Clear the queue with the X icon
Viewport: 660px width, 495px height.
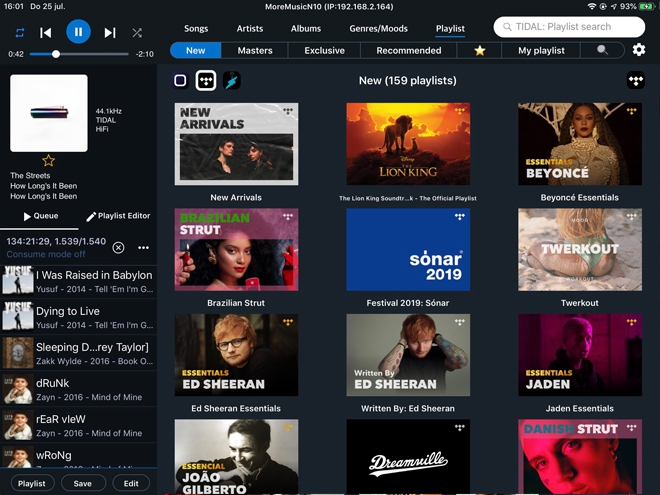pos(118,248)
